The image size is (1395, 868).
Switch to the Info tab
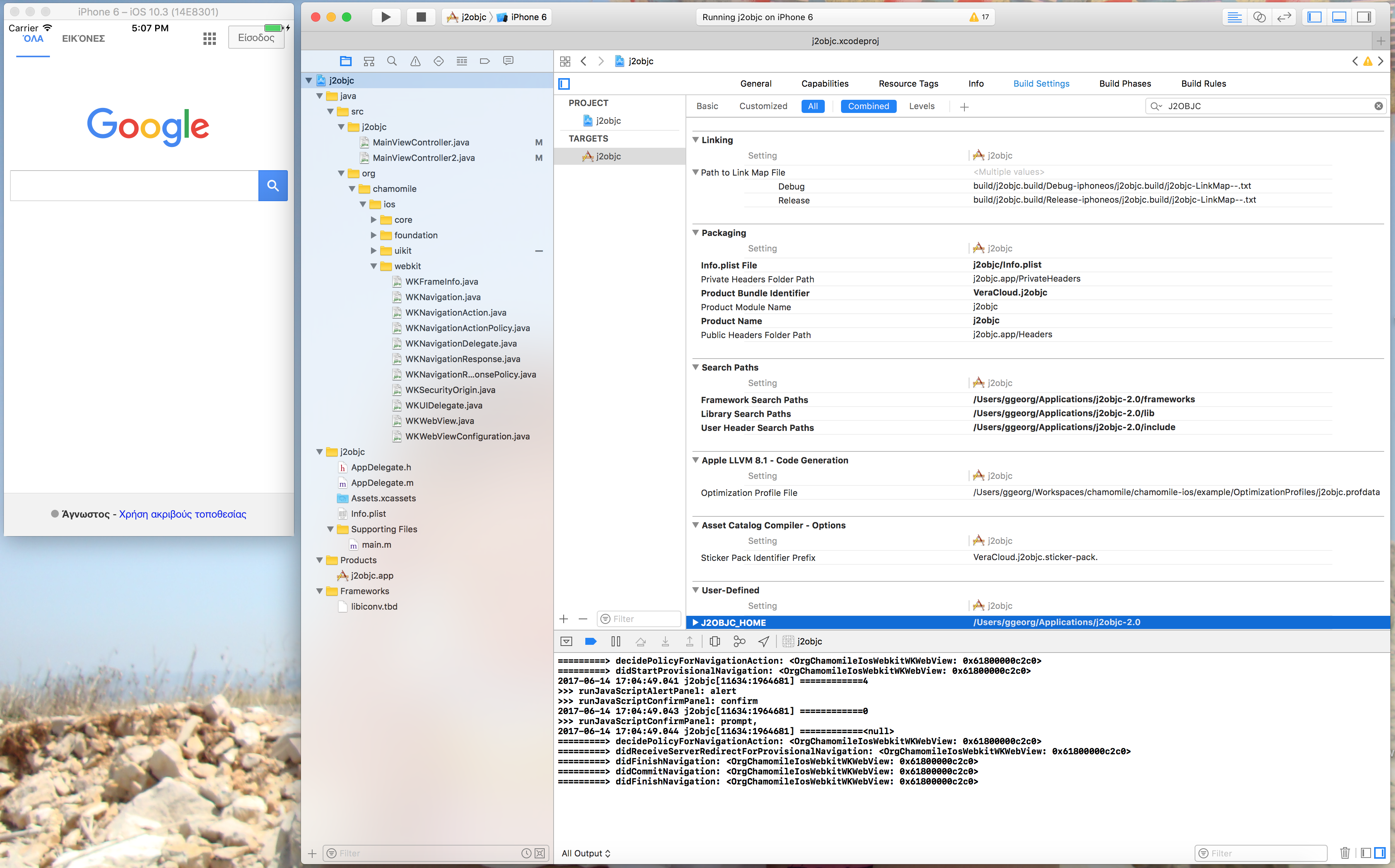pyautogui.click(x=976, y=84)
